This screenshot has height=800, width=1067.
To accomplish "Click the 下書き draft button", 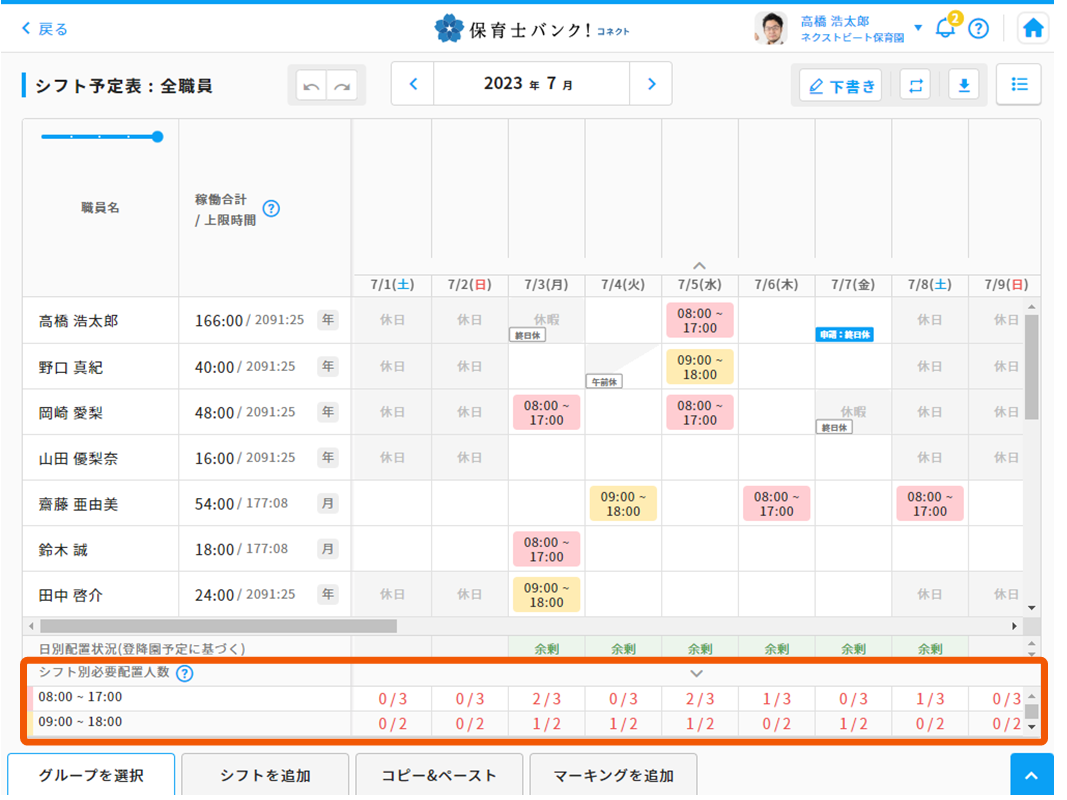I will (x=842, y=85).
